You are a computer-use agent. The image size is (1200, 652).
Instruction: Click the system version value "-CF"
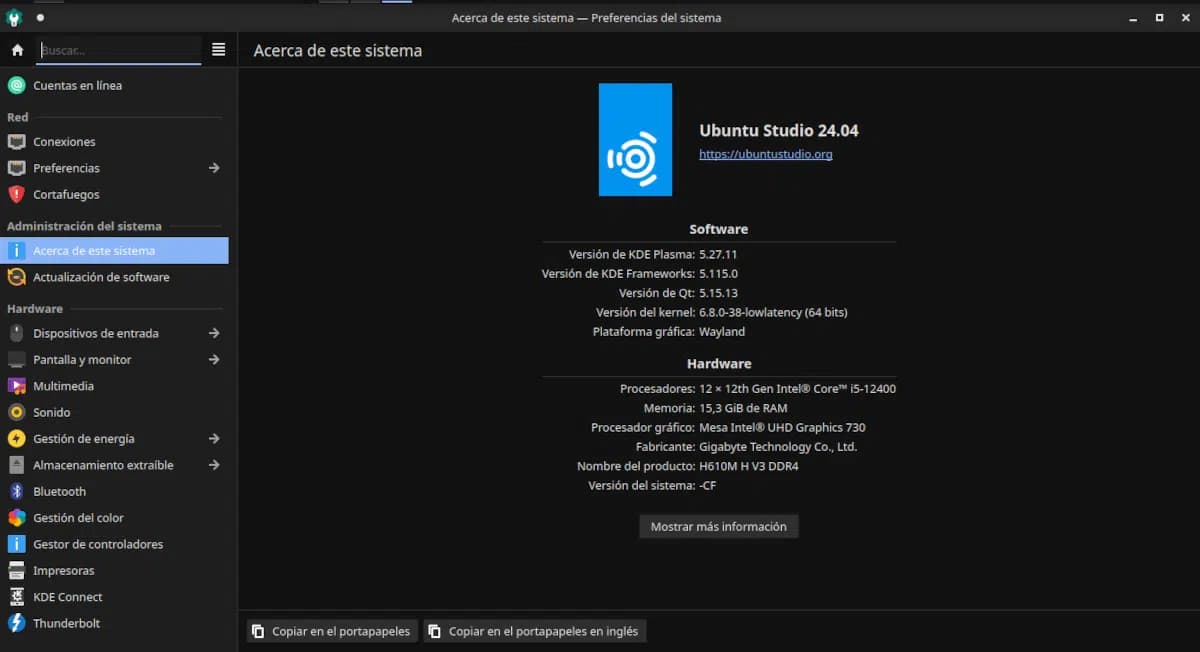pos(708,486)
